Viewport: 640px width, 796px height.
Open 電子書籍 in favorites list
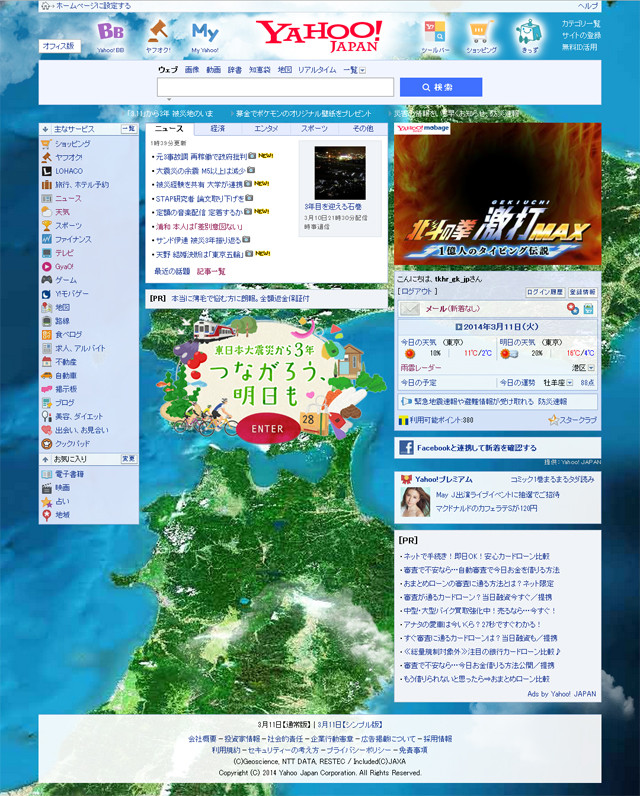click(70, 474)
